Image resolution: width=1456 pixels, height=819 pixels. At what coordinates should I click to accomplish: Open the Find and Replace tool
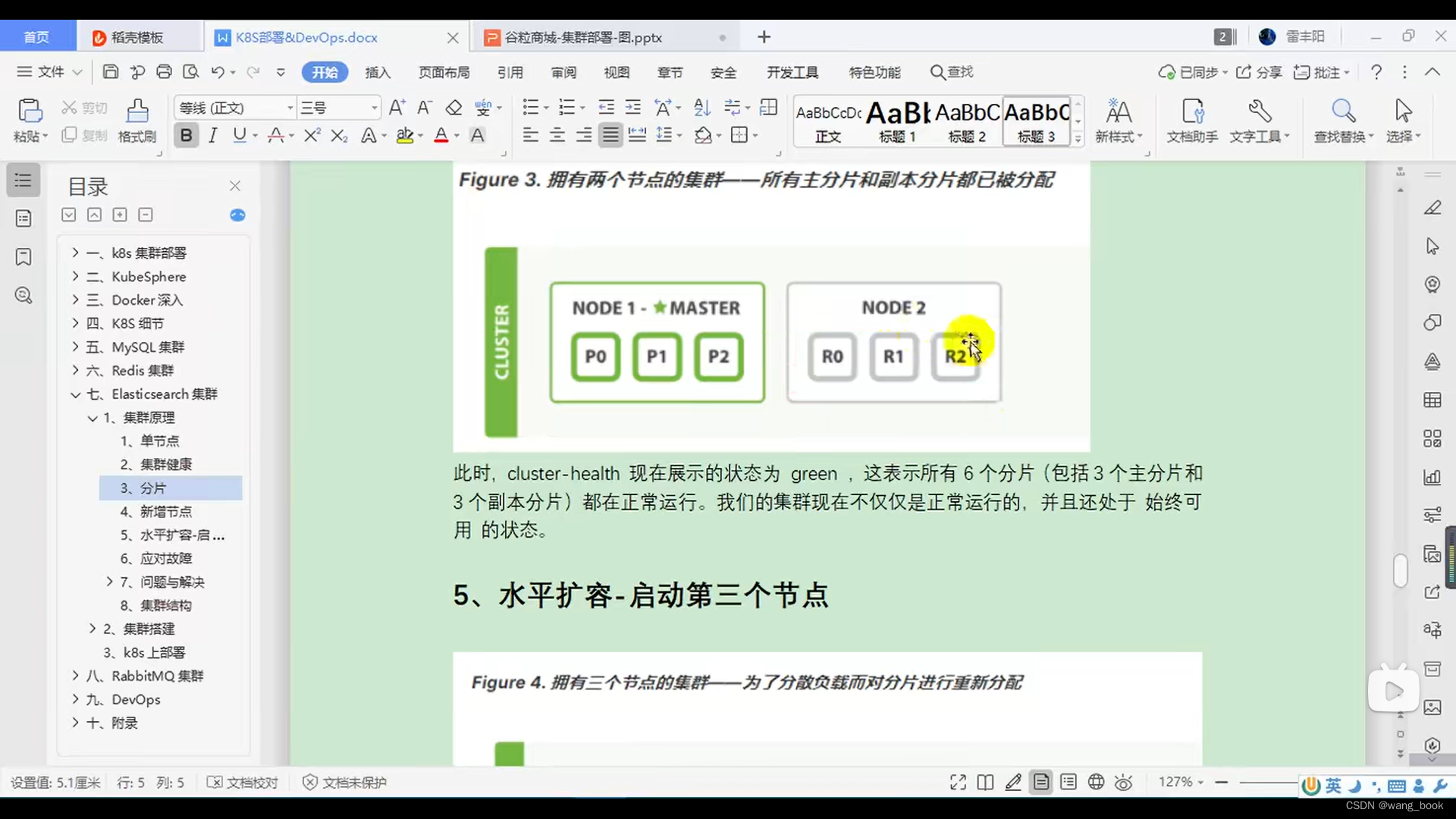1343,120
